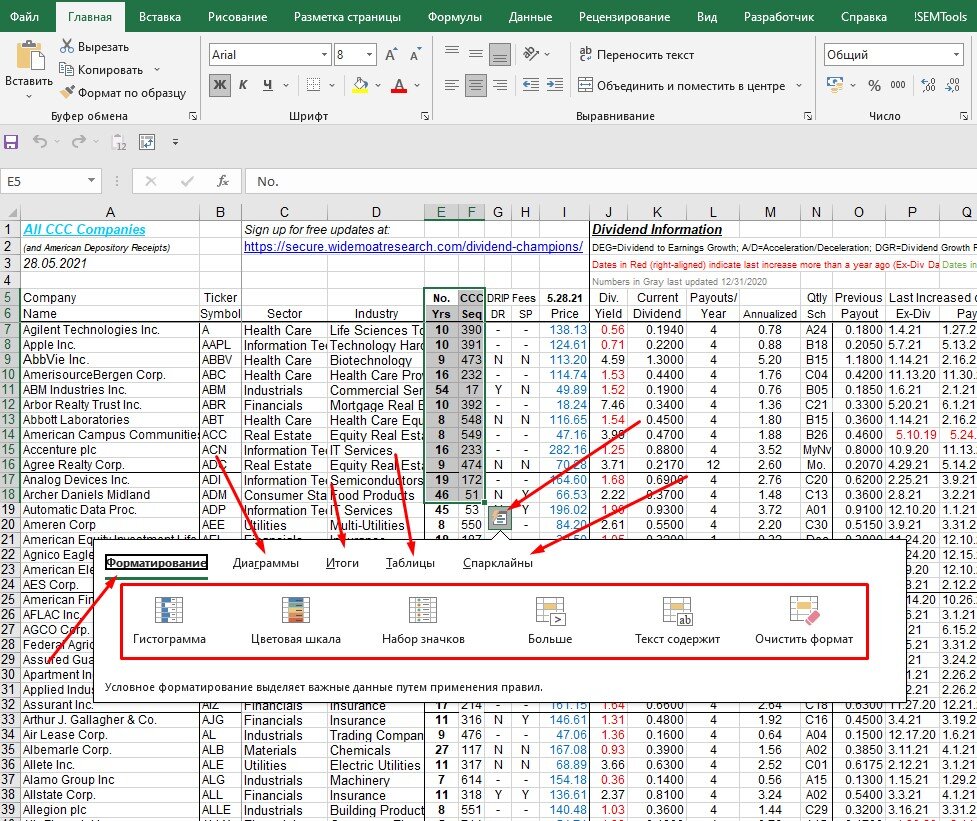Click the Paste (Вставить) clipboard icon
The width and height of the screenshot is (977, 821).
[29, 56]
